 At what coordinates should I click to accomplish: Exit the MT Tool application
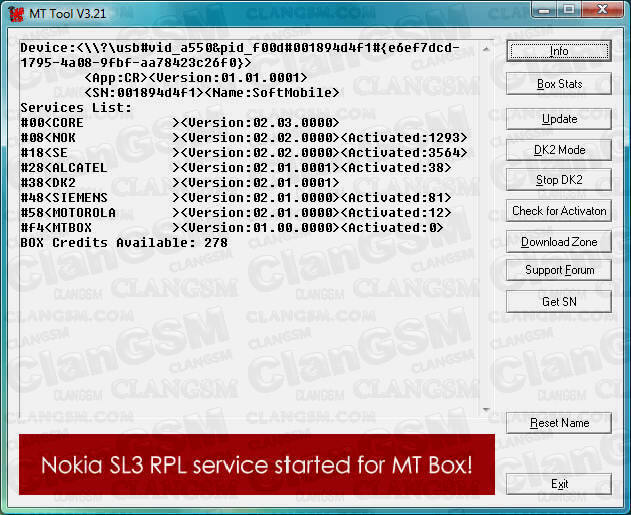[x=559, y=484]
